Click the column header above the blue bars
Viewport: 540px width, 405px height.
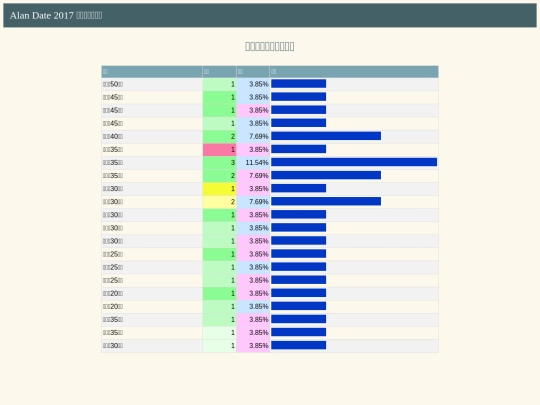[354, 72]
